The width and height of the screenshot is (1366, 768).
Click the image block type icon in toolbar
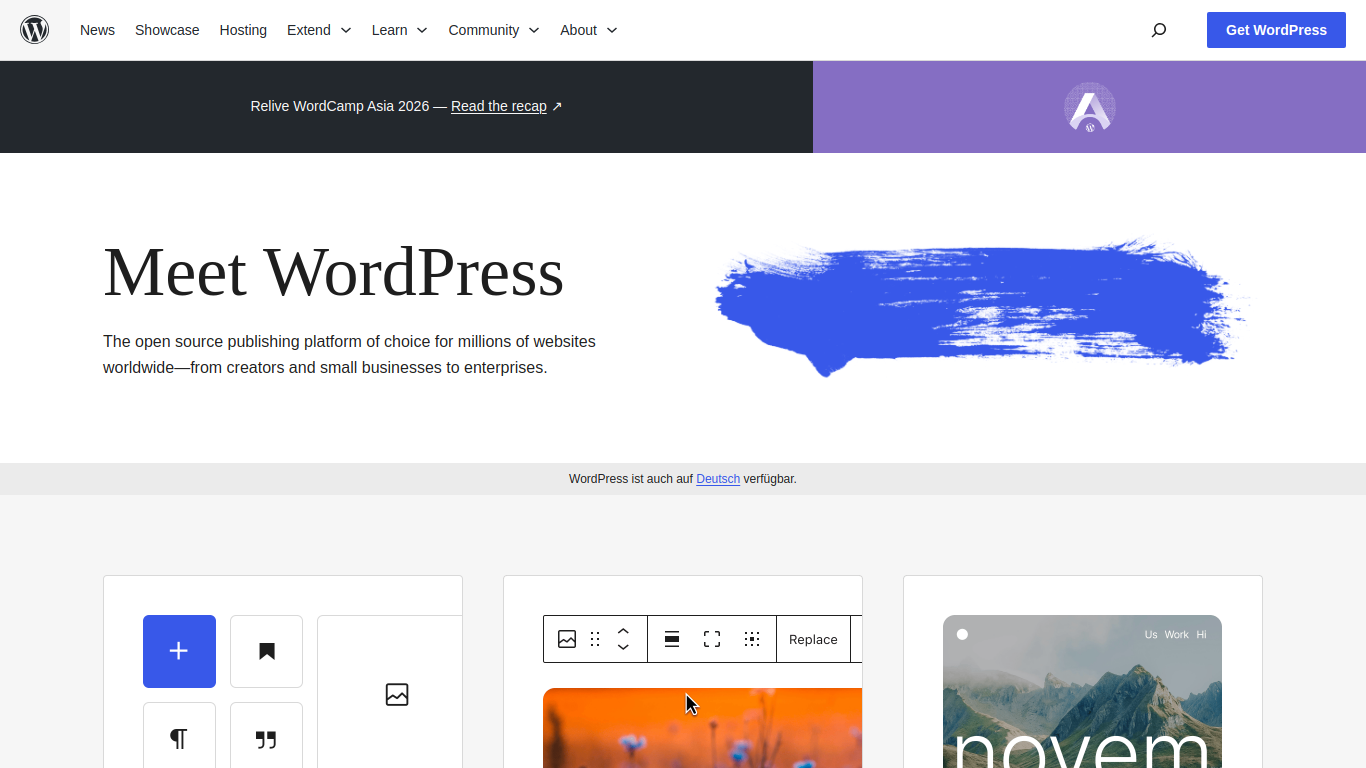tap(567, 639)
